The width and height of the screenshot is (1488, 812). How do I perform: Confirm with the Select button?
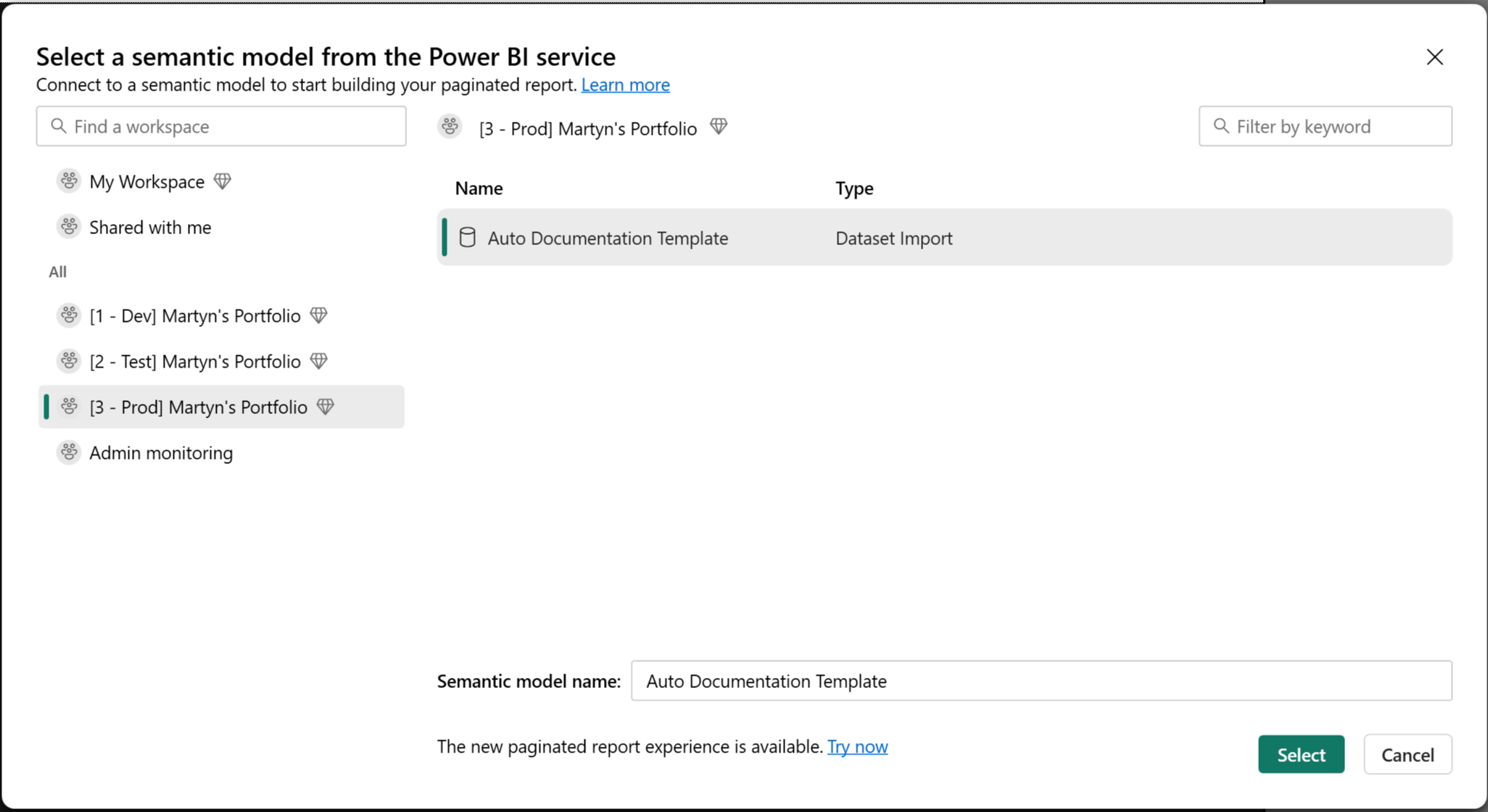click(1301, 755)
